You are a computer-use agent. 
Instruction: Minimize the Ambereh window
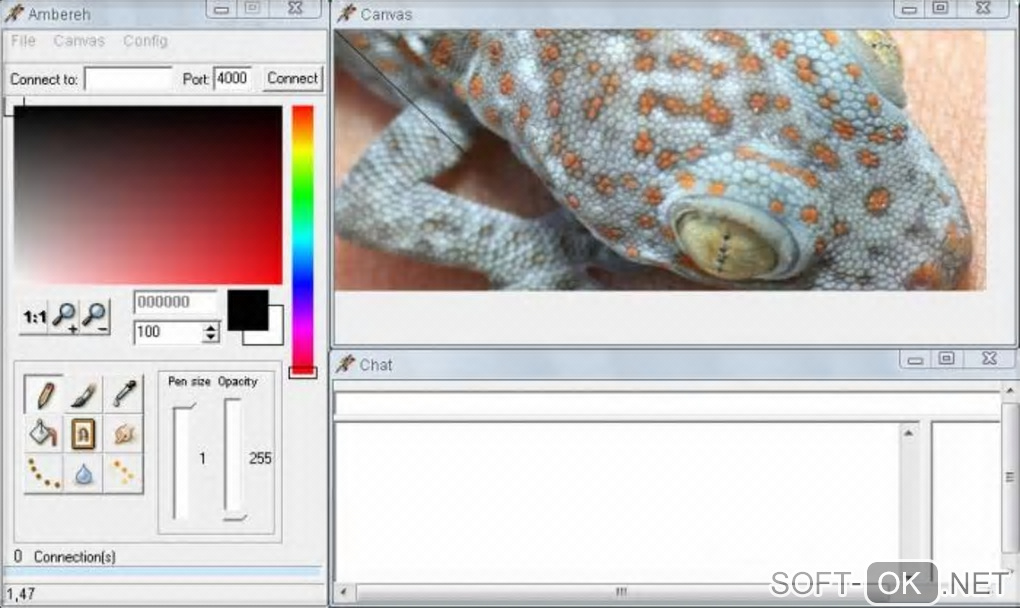pyautogui.click(x=221, y=9)
